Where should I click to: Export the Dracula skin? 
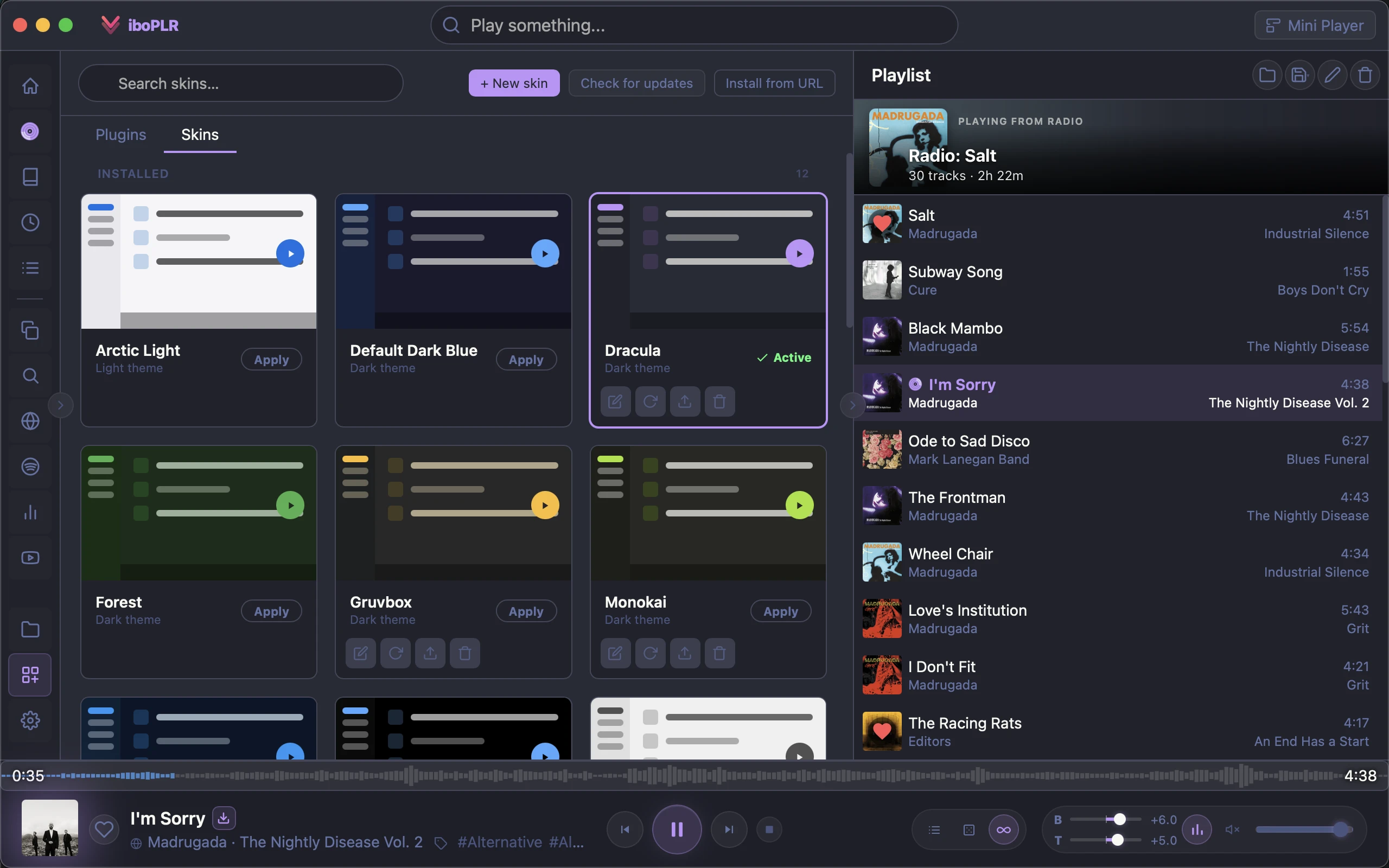pyautogui.click(x=685, y=401)
